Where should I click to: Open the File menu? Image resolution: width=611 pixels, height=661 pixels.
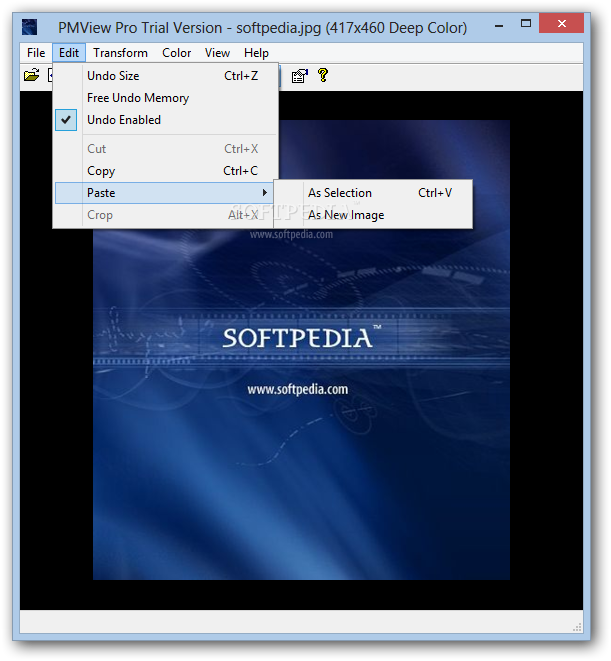coord(36,53)
